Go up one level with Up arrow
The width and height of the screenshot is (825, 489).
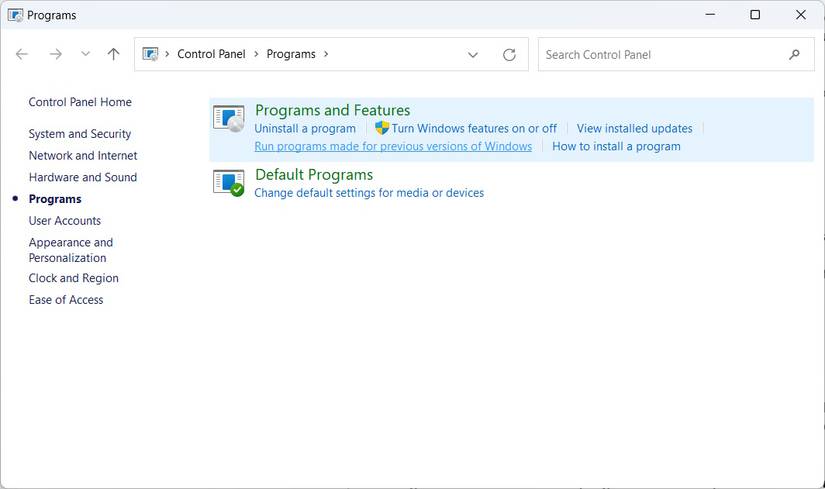pos(113,54)
